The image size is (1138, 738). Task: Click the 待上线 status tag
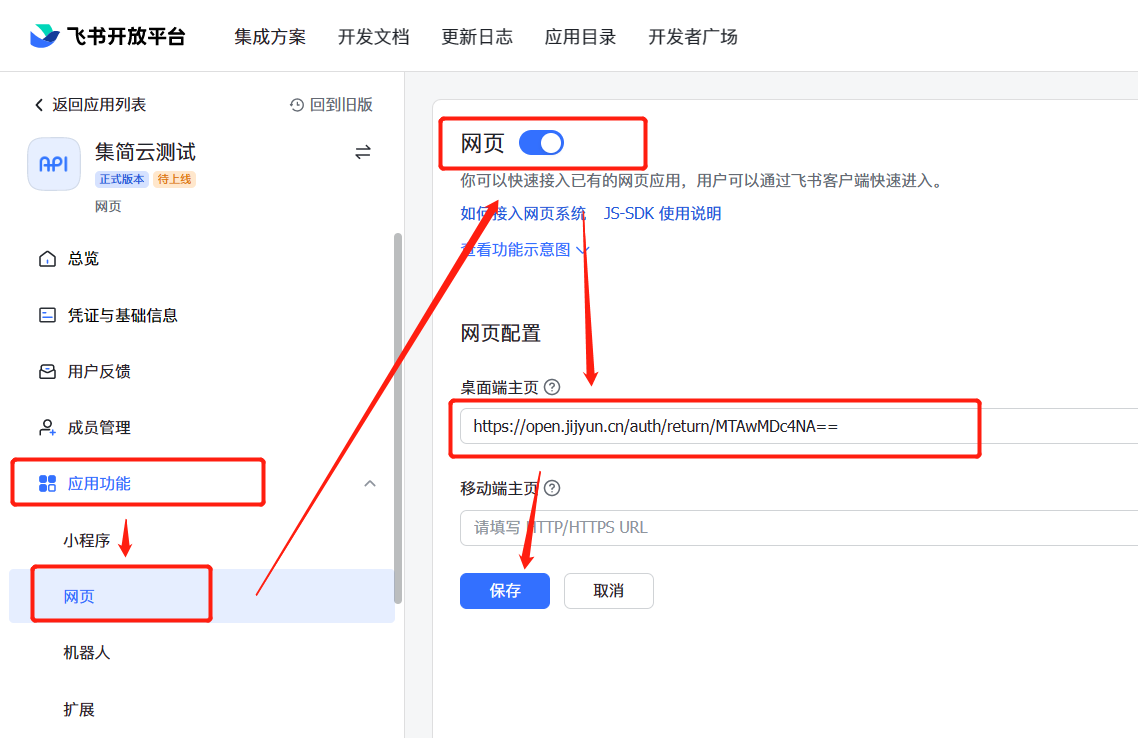pos(174,179)
